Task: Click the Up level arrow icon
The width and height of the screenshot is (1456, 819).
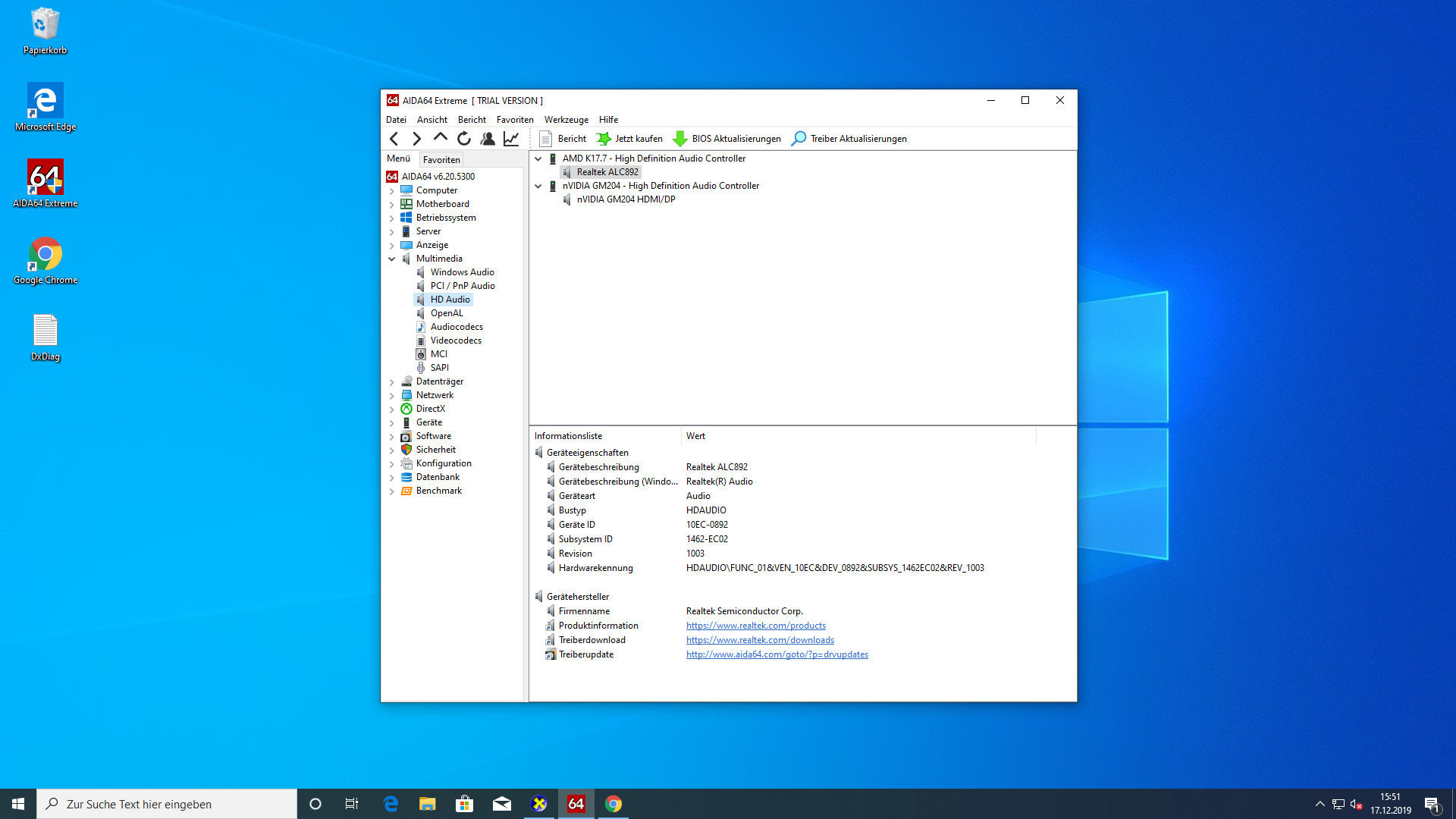Action: (440, 138)
